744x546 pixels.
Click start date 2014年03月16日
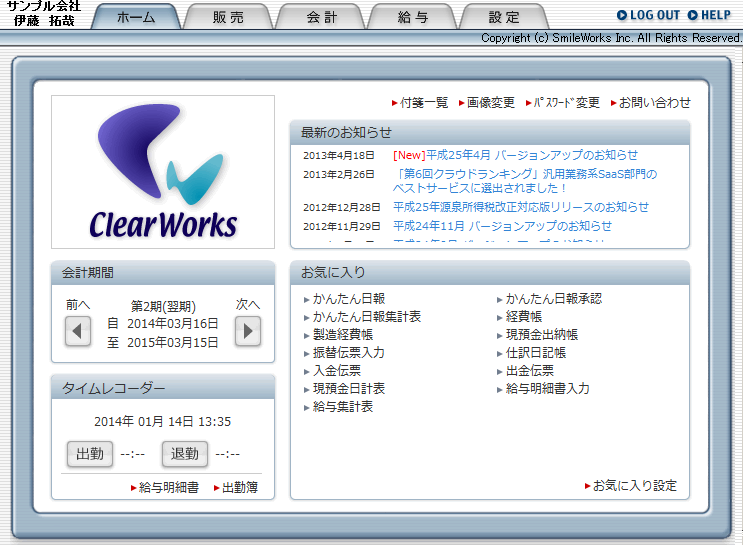pyautogui.click(x=173, y=324)
